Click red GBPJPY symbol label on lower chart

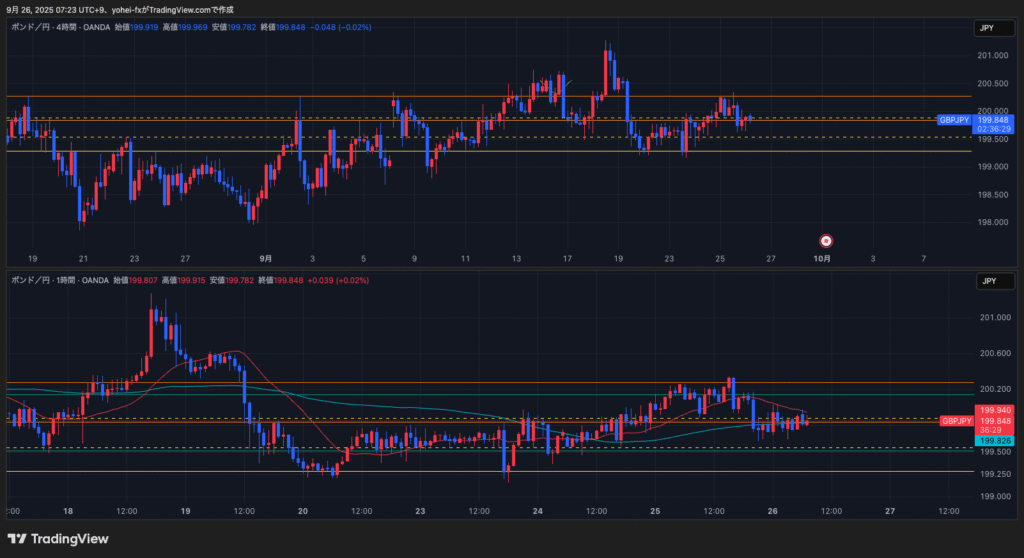point(955,421)
